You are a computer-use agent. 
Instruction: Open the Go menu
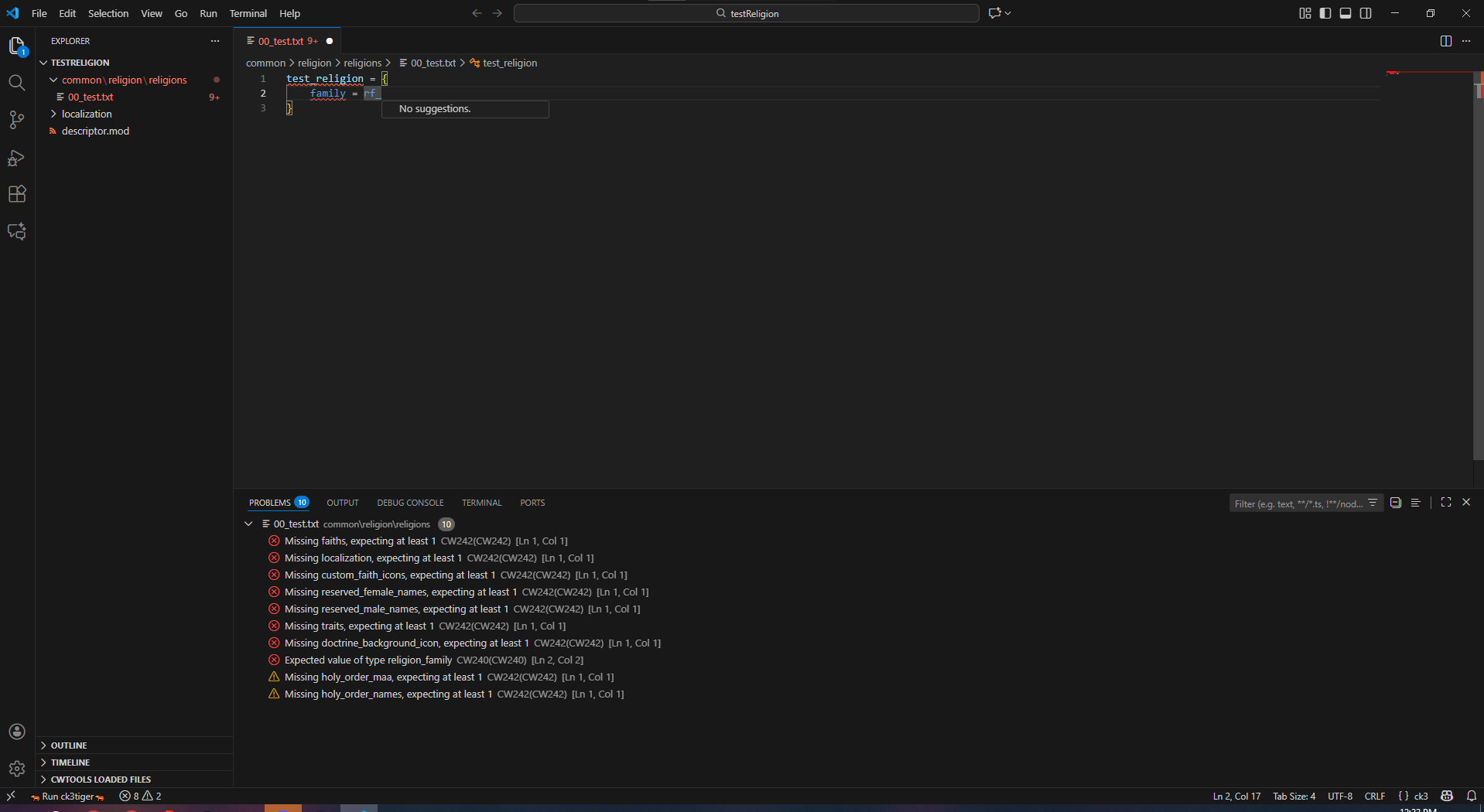(x=181, y=13)
